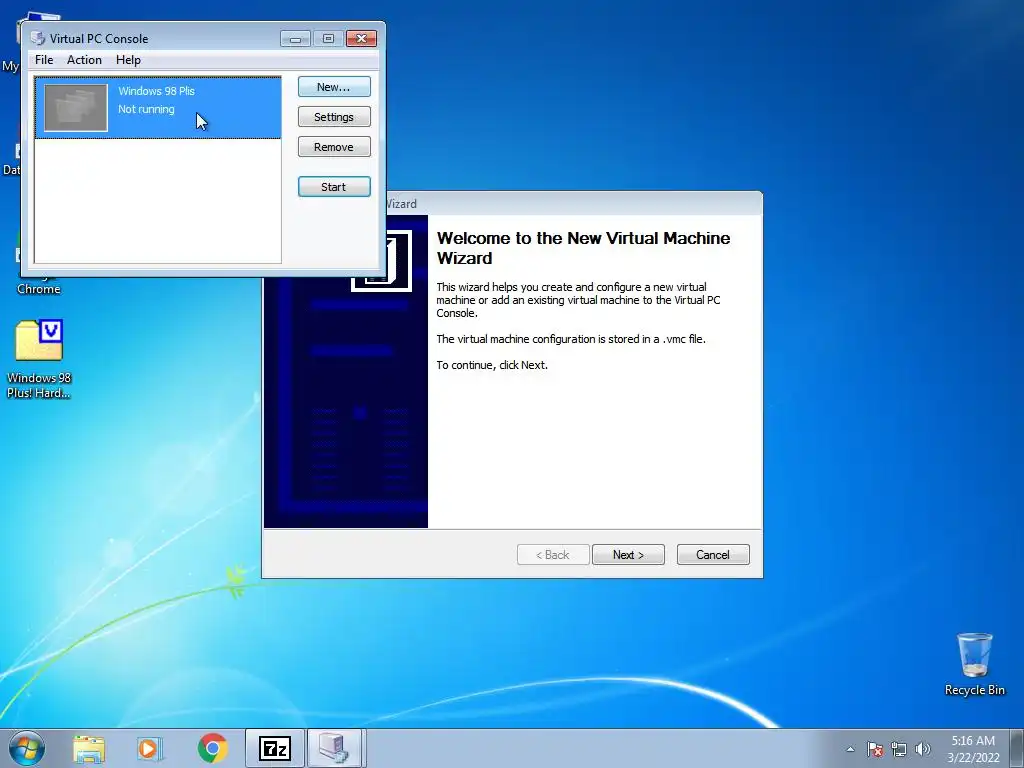Maximize the Virtual PC Console window
Viewport: 1024px width, 768px height.
tap(328, 39)
